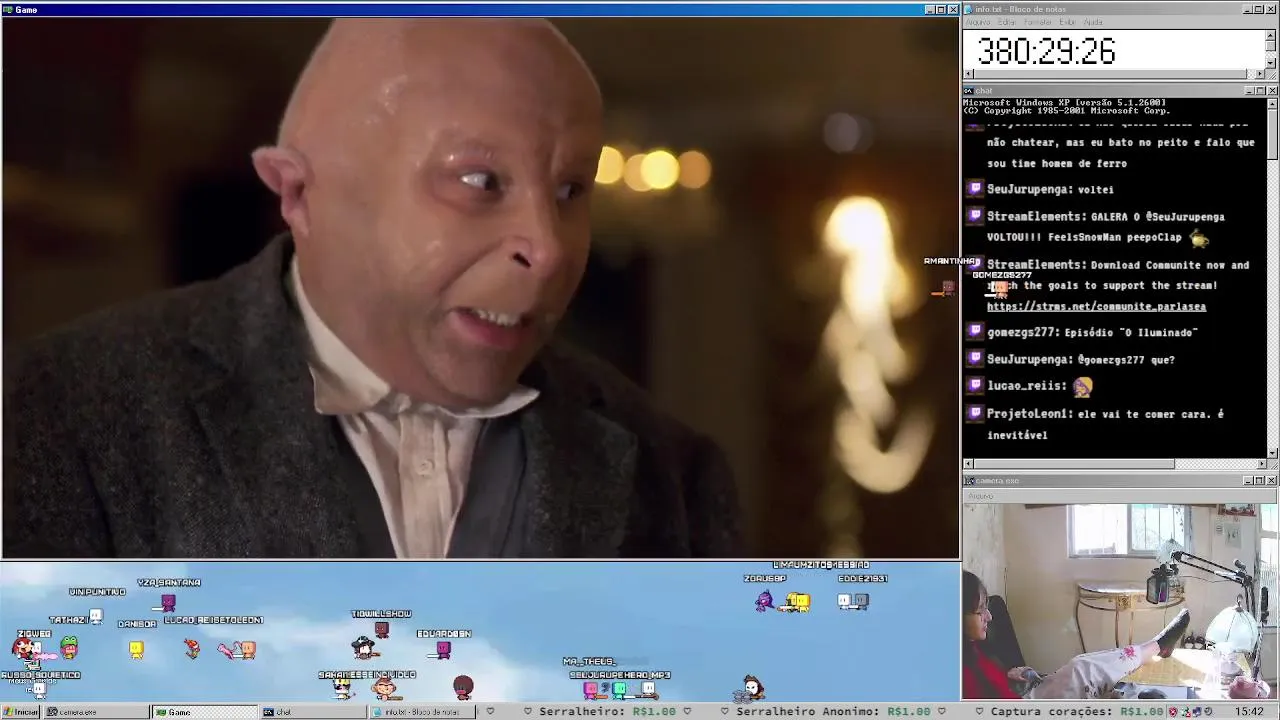Click the monkey avatar
Viewport: 1280px width, 720px height.
point(384,688)
